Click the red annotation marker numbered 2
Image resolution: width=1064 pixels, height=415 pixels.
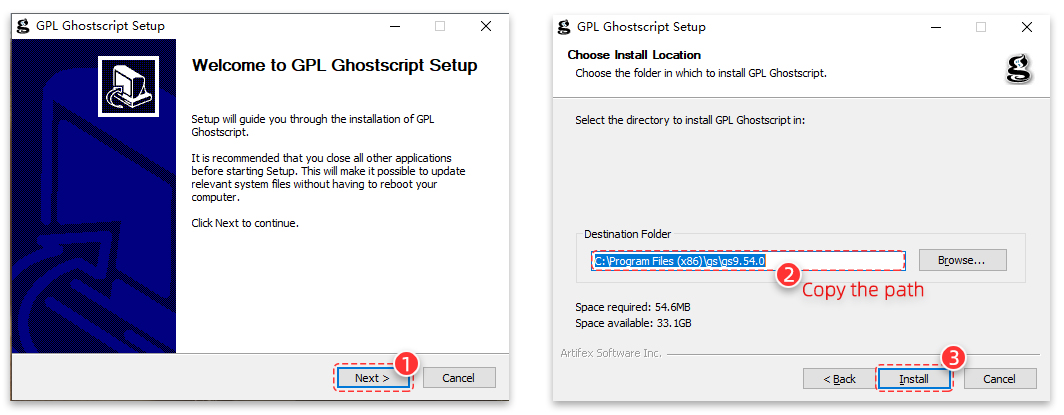click(x=787, y=275)
